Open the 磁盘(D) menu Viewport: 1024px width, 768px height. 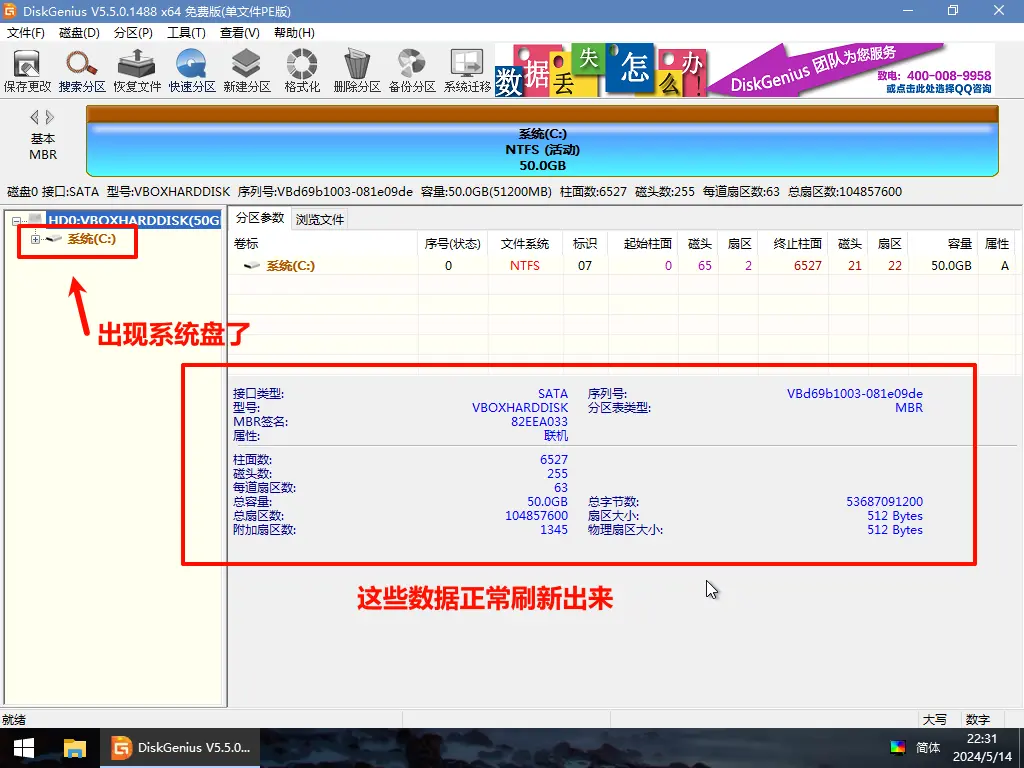tap(79, 33)
